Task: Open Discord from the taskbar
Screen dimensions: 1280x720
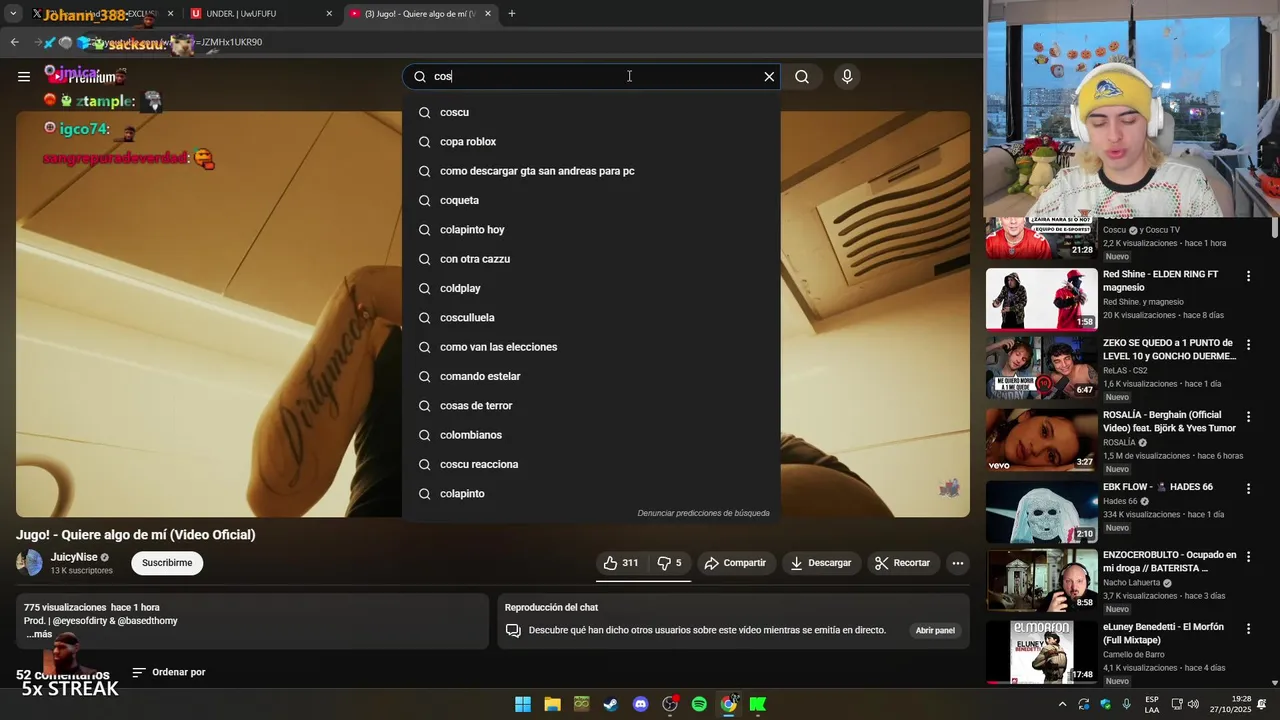Action: (x=640, y=704)
